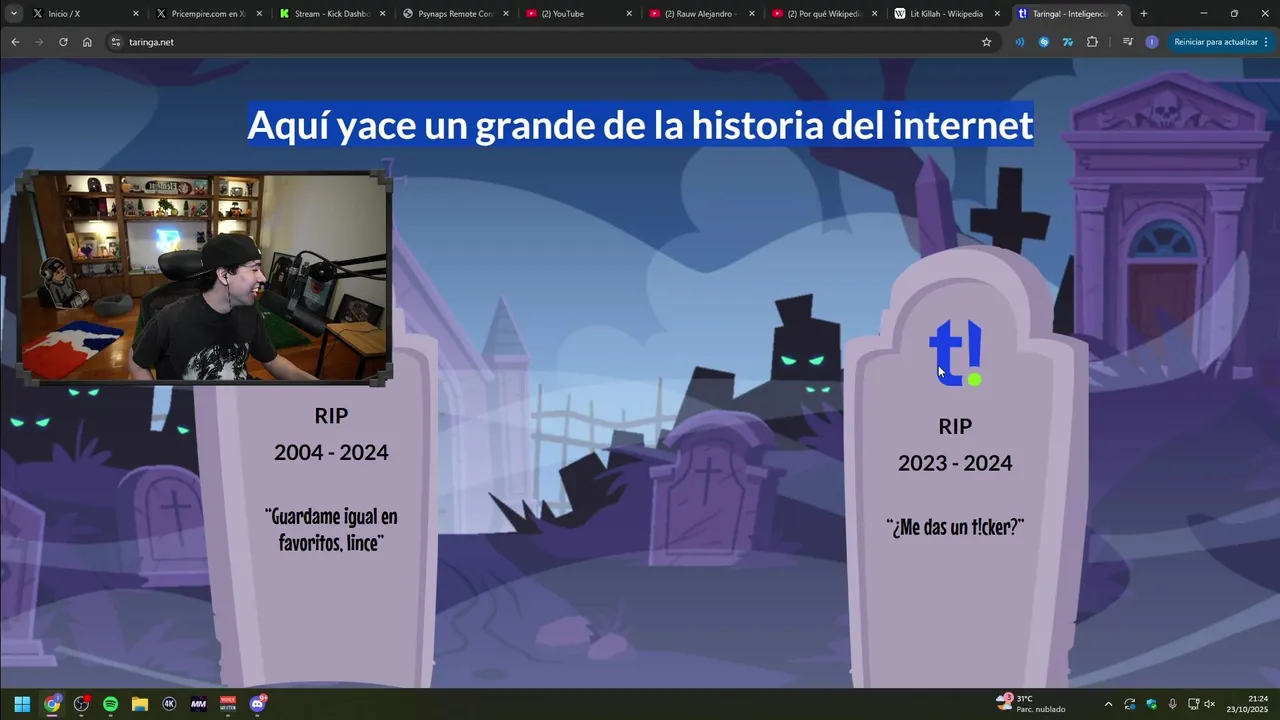
Task: Close the Taringa! tab
Action: click(1120, 14)
